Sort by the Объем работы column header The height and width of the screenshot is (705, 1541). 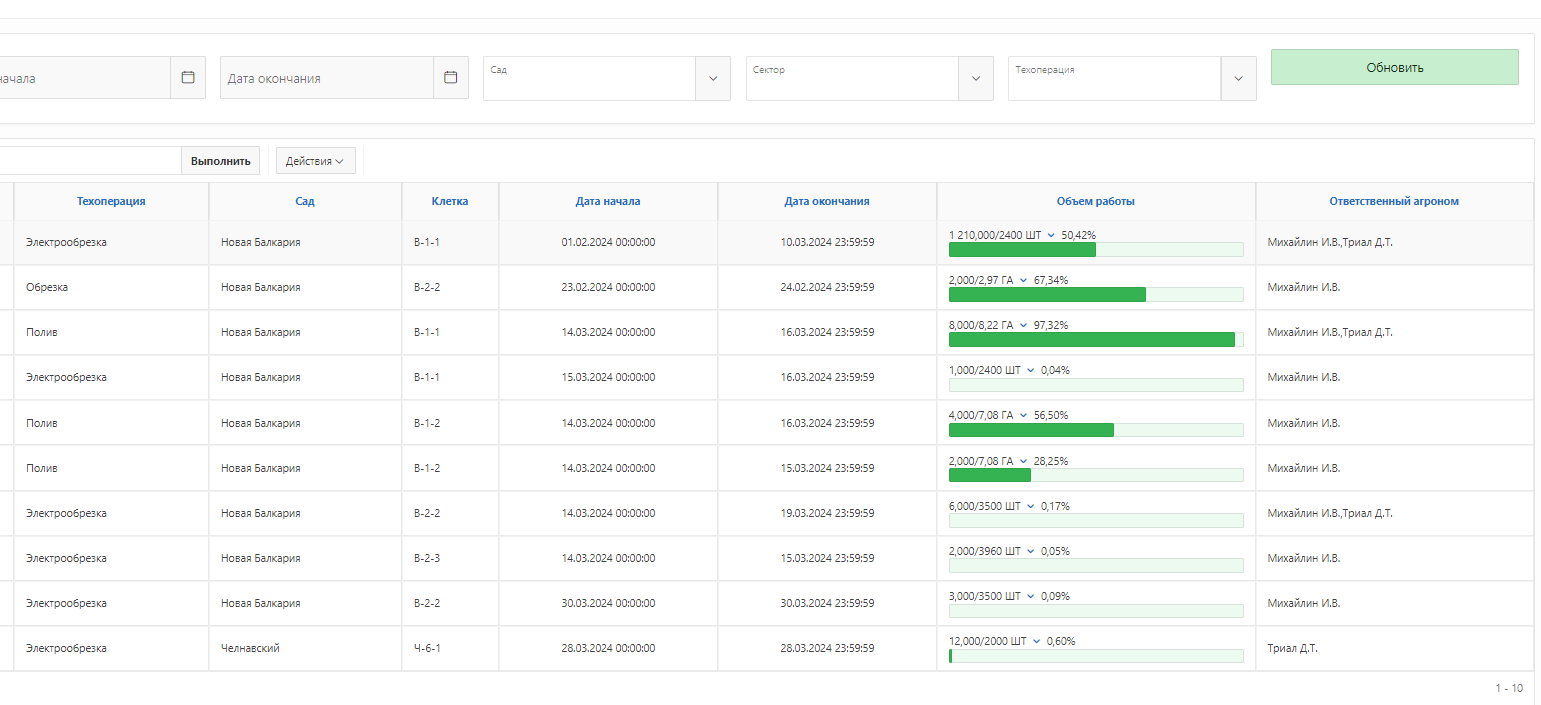point(1096,201)
